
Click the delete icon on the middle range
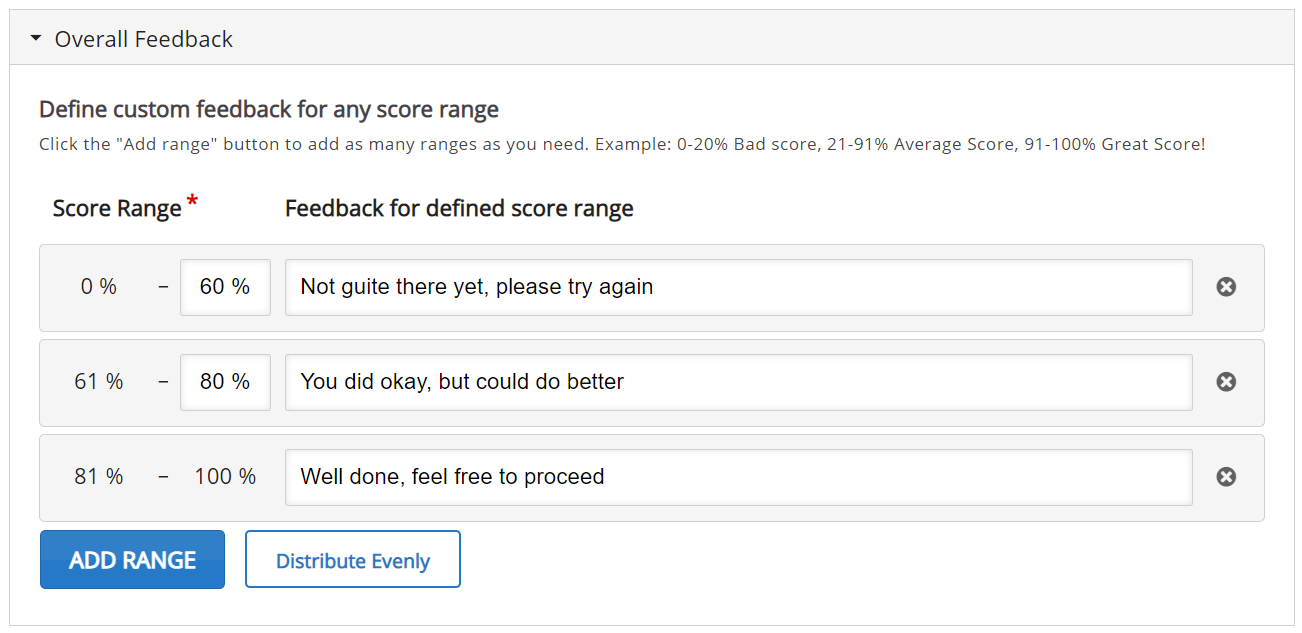coord(1226,382)
